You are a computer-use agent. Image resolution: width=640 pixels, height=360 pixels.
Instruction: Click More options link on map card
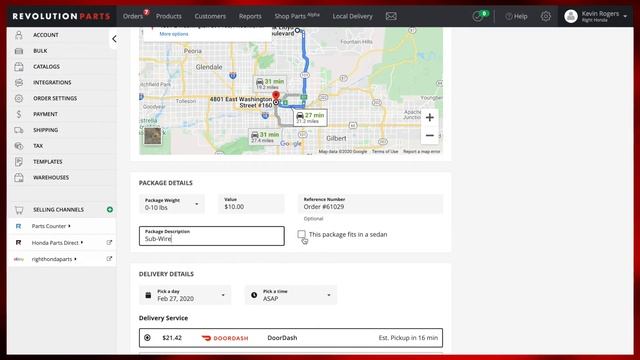[x=174, y=34]
